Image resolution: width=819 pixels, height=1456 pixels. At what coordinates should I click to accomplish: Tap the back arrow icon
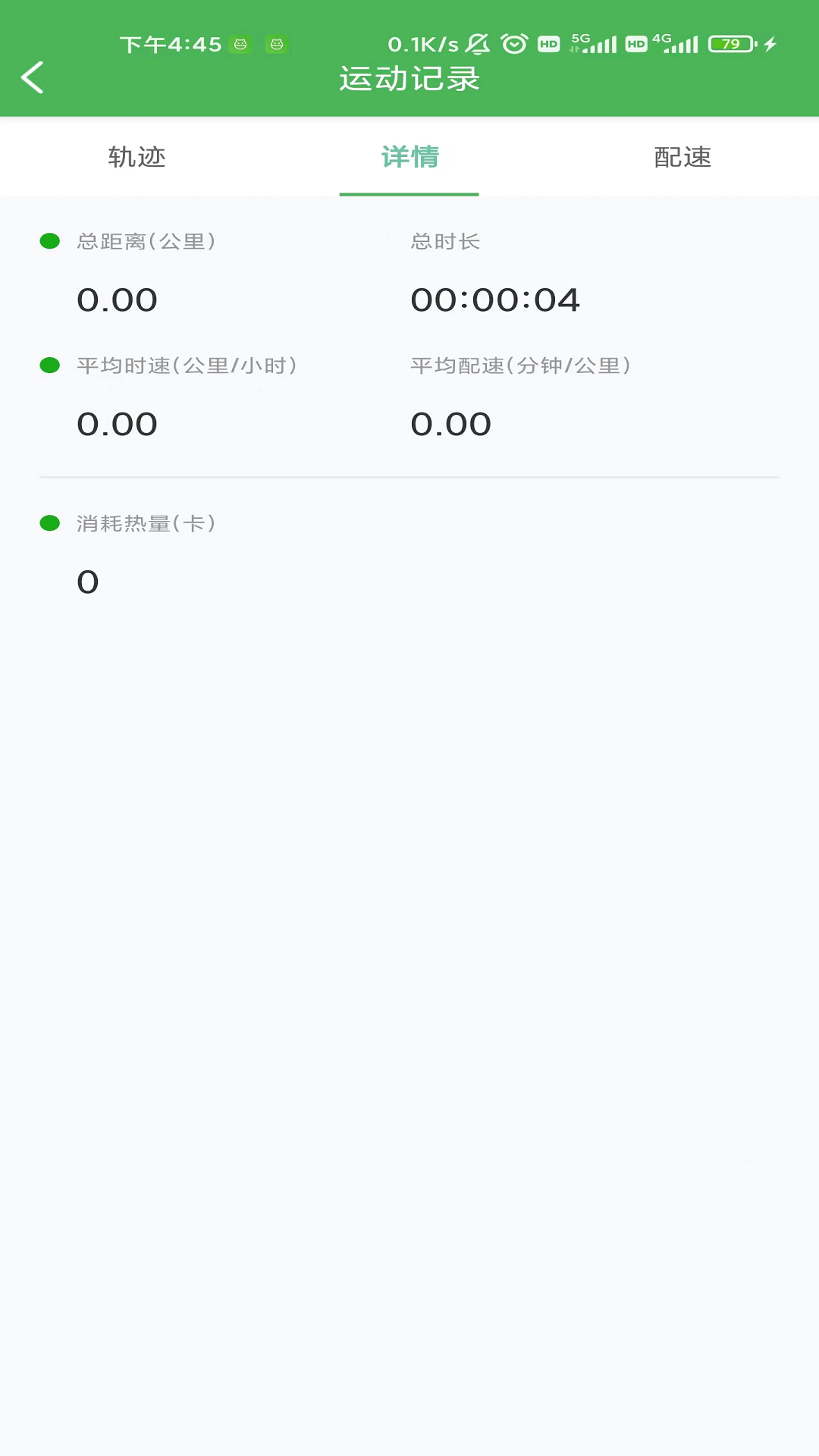[x=32, y=77]
